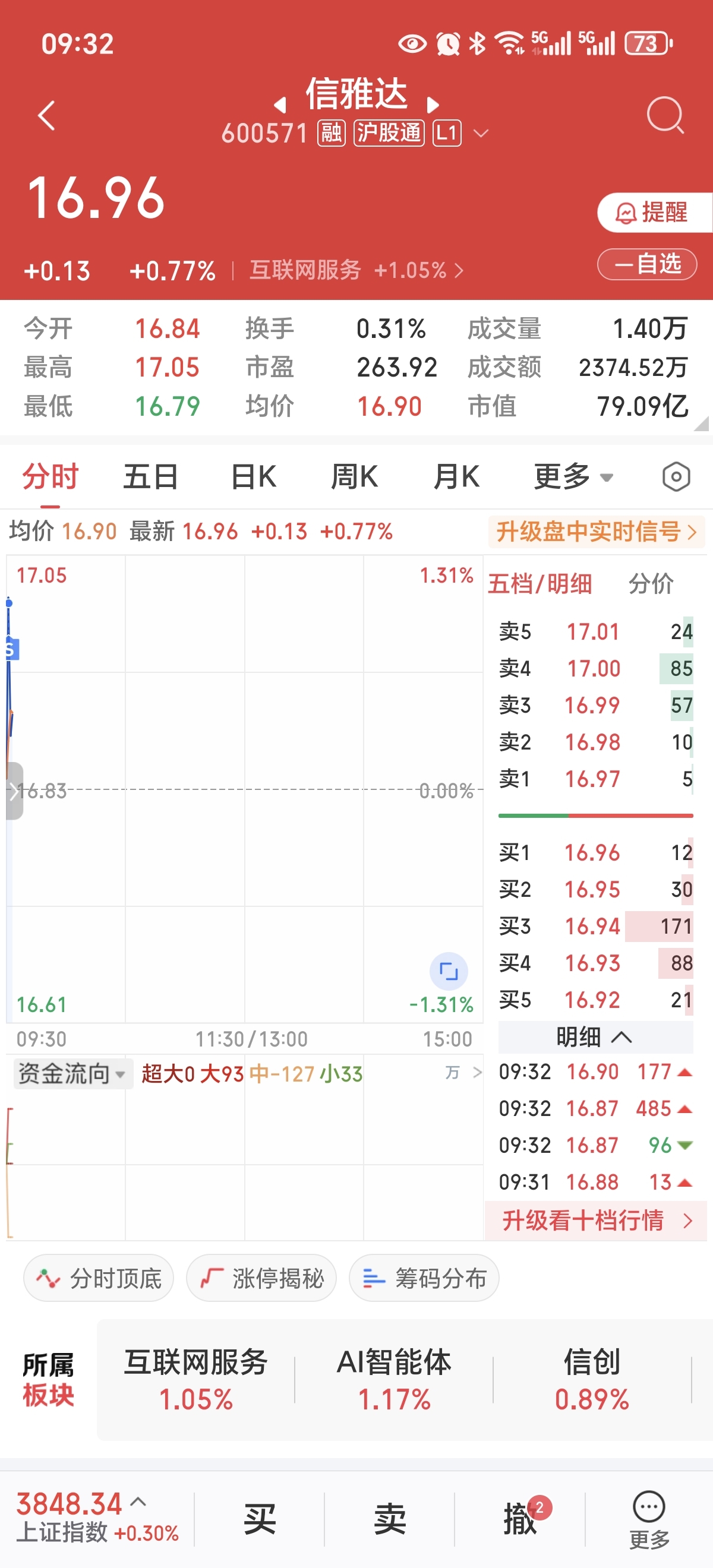This screenshot has width=713, height=1568.
Task: Go to previous stock with left triangle
Action: (x=280, y=105)
